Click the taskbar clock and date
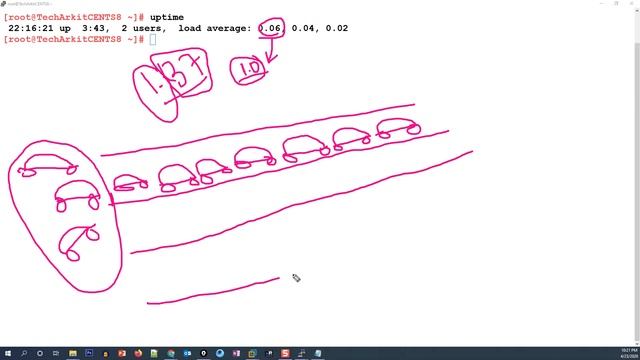 coord(629,353)
